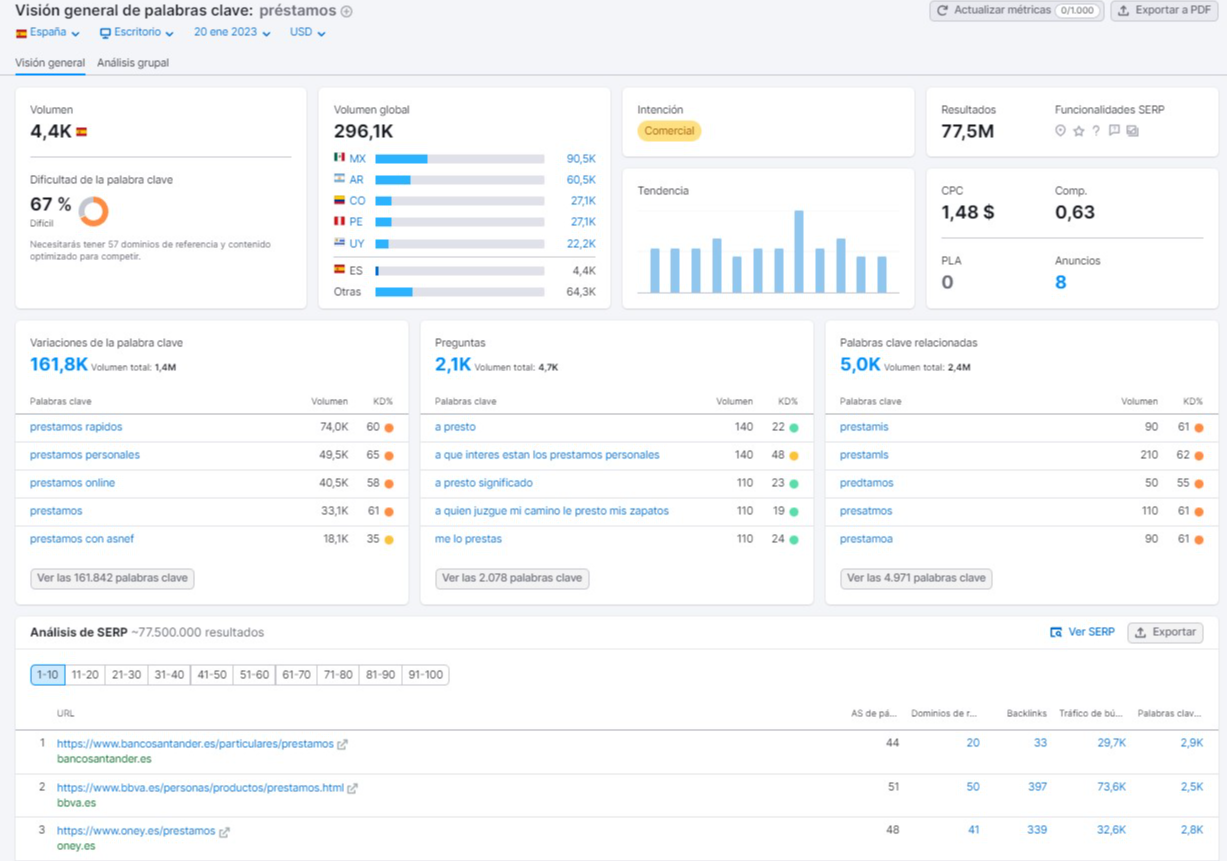Select SERP results page 81-90
This screenshot has height=861, width=1227.
tap(380, 675)
